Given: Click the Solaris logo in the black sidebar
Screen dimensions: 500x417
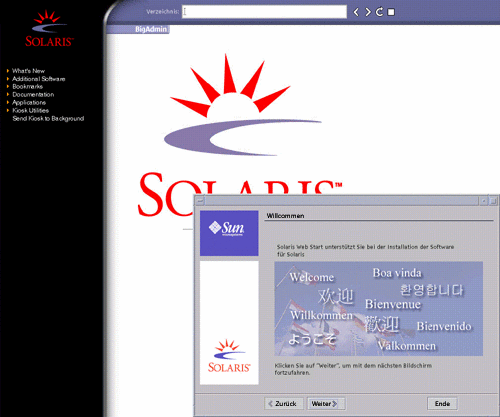Looking at the screenshot, I should 49,29.
